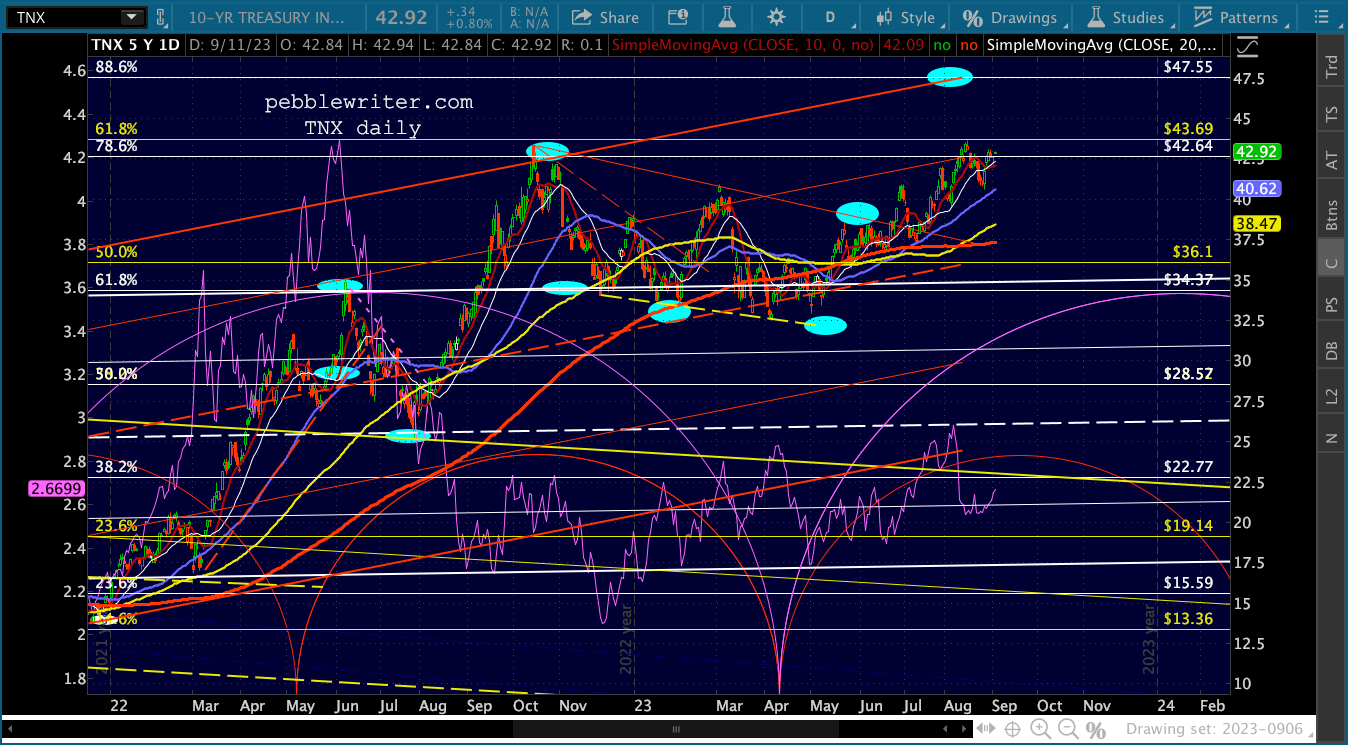Click the zoom out magnifier

click(x=1067, y=729)
